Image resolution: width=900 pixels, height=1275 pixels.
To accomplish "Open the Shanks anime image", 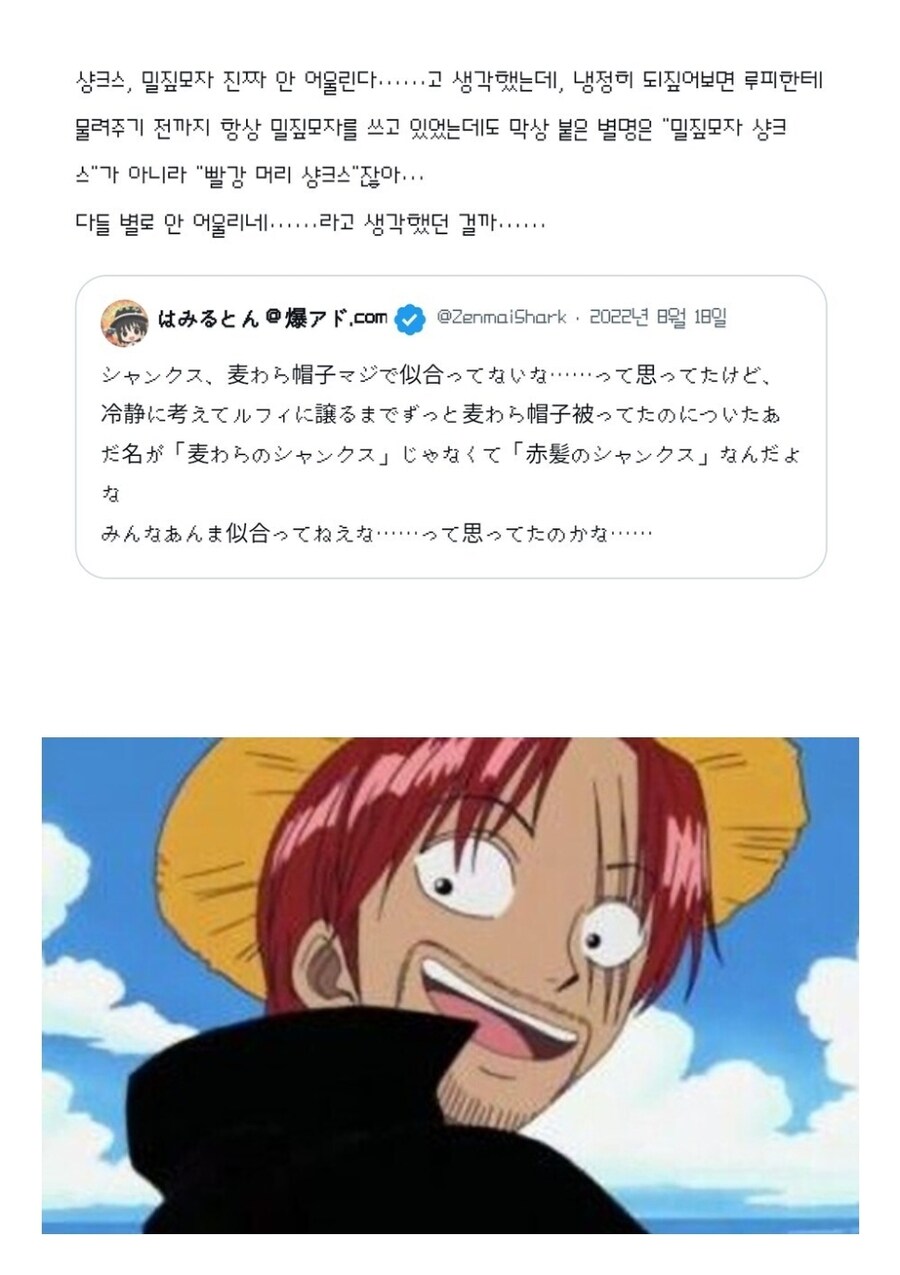I will [x=450, y=985].
